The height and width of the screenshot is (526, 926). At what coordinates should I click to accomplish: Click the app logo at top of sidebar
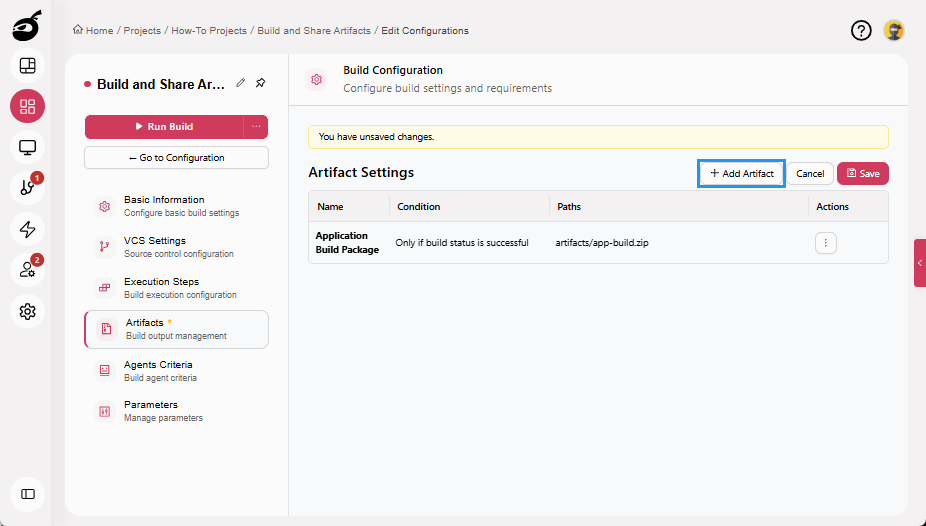point(27,26)
